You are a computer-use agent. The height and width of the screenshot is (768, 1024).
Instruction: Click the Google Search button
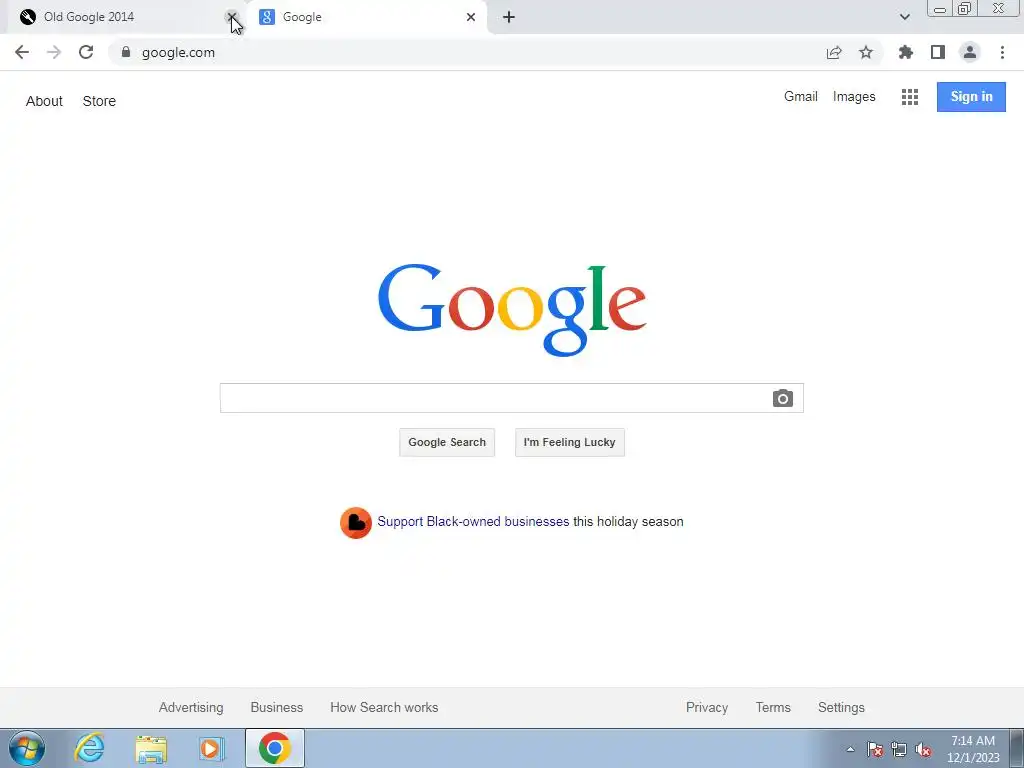pos(447,443)
